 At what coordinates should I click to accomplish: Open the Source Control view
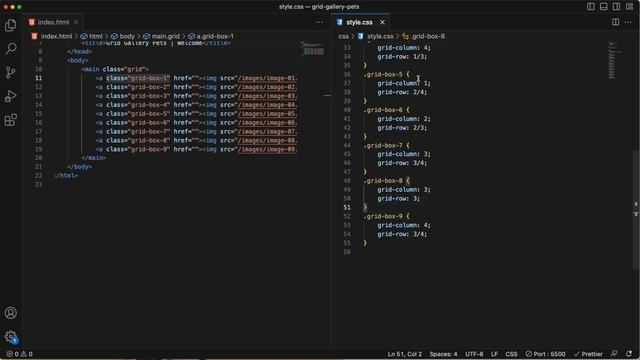tap(11, 73)
